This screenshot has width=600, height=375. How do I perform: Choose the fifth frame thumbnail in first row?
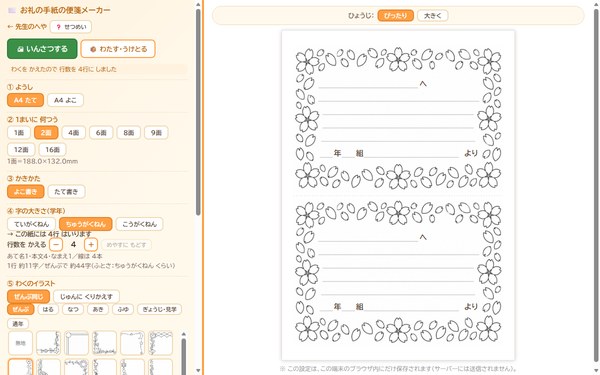tap(132, 343)
